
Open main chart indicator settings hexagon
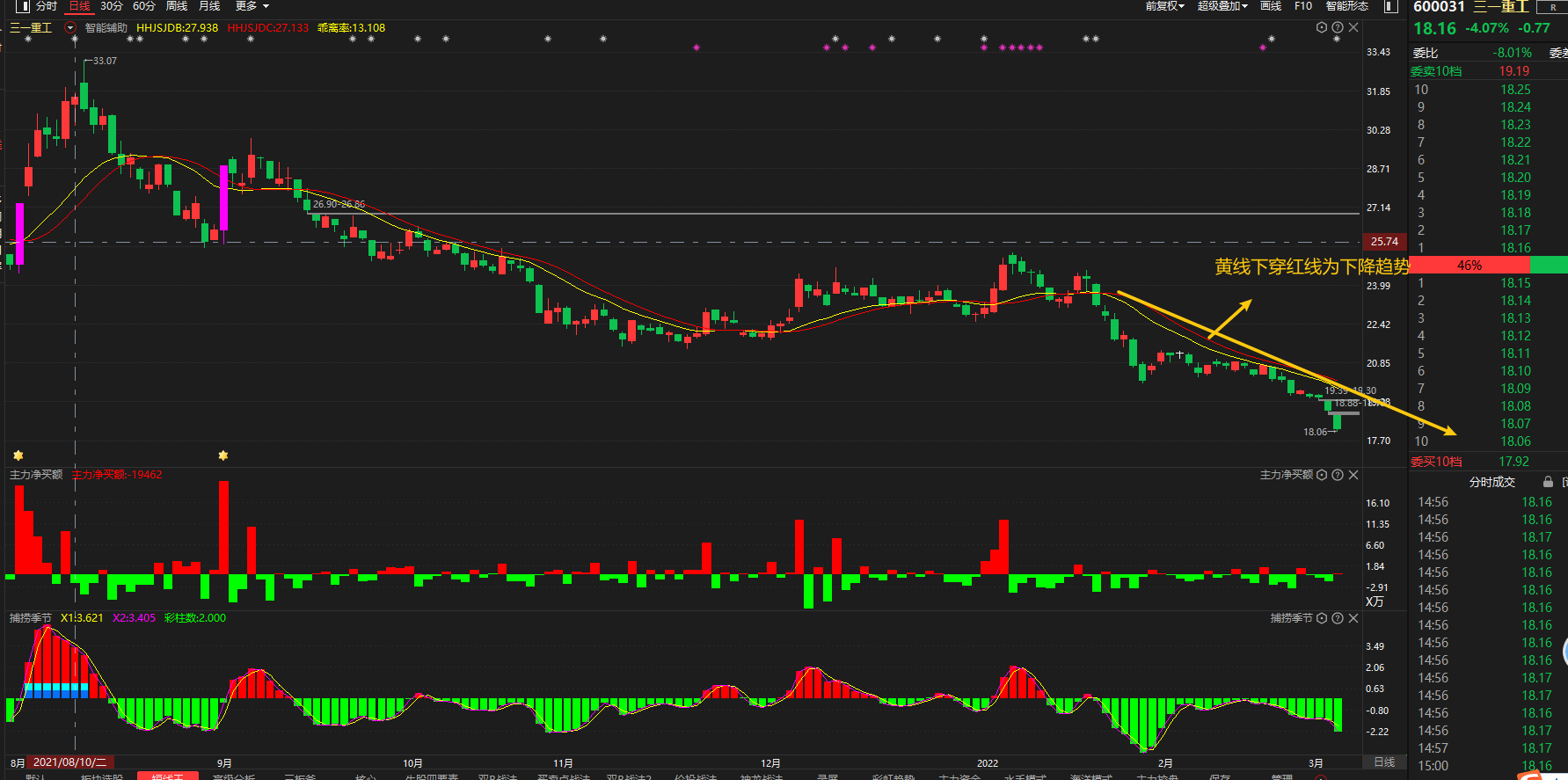1322,27
